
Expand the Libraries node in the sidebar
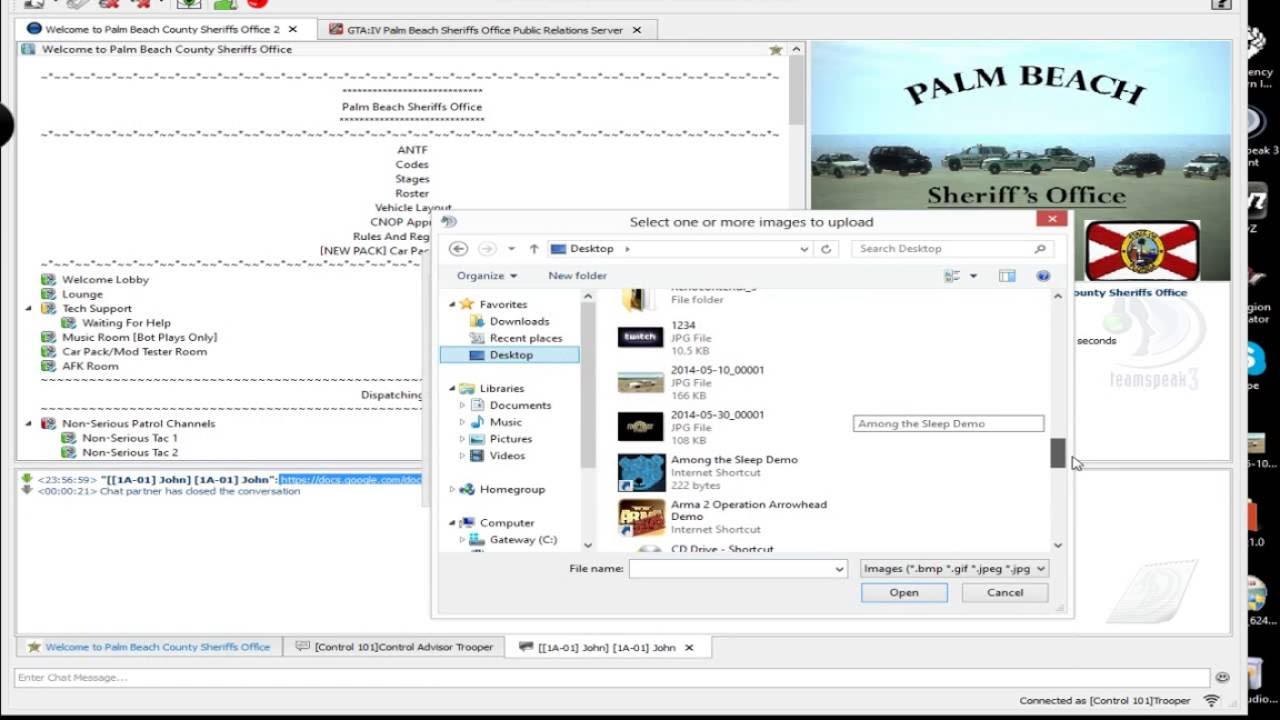tap(453, 388)
